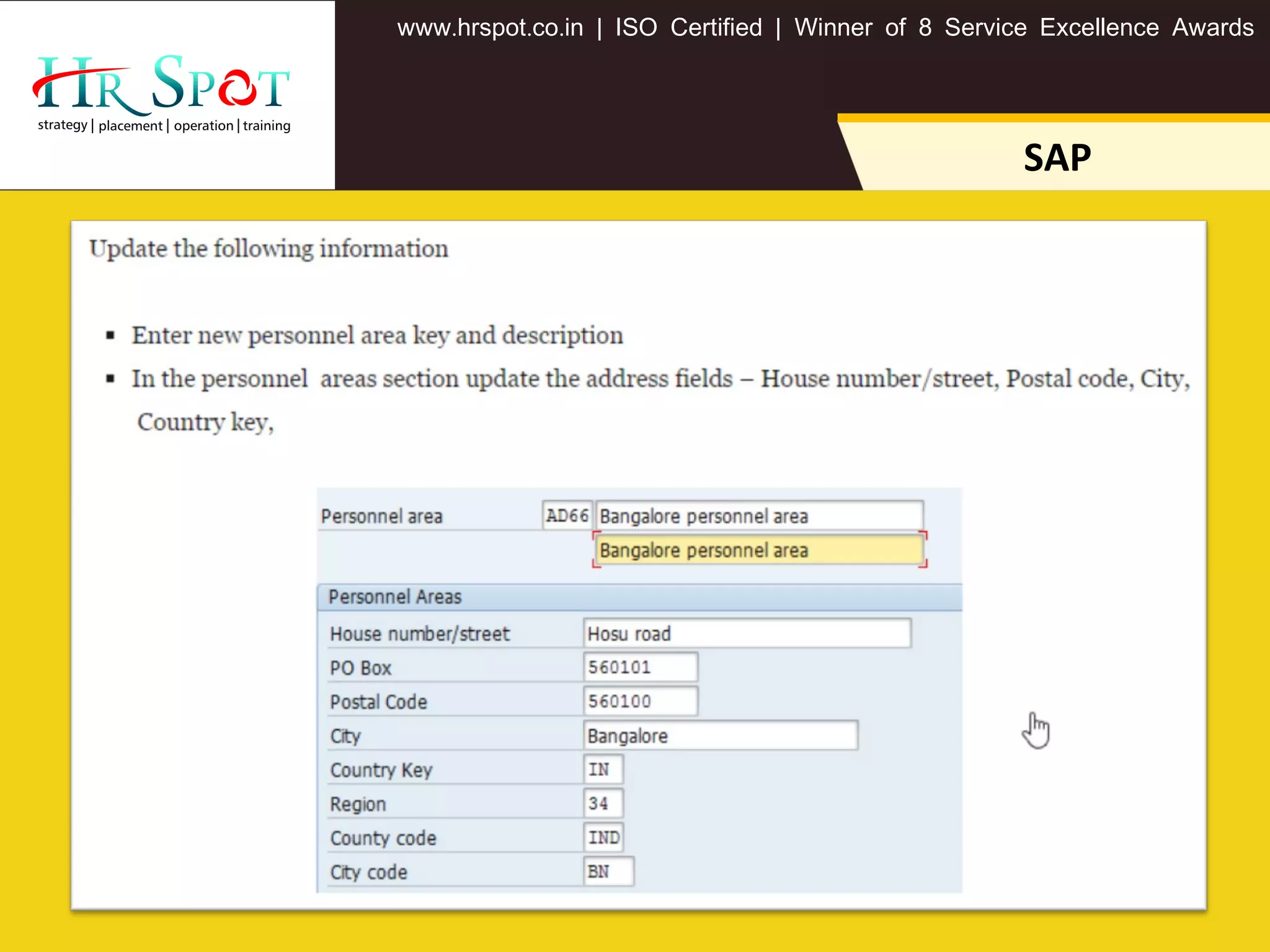Click 'strategy | placement | operation | training' tagline
Viewport: 1270px width, 952px height.
tap(164, 126)
